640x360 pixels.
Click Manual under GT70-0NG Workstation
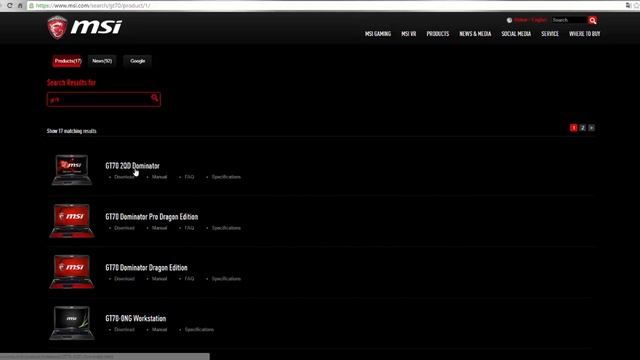[x=159, y=329]
